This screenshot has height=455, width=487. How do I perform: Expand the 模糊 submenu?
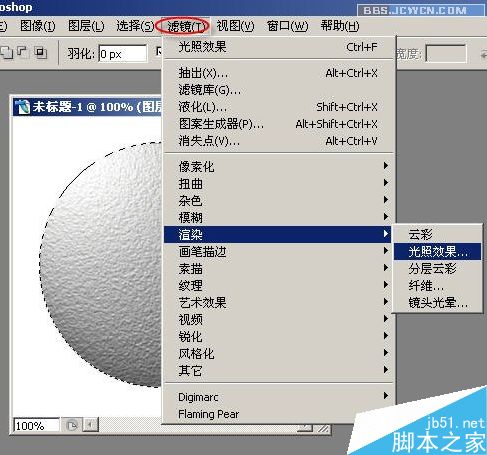279,217
